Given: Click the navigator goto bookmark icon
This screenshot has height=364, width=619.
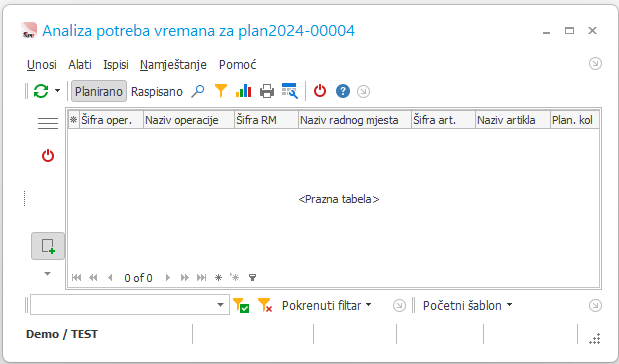Looking at the screenshot, I should coord(235,278).
